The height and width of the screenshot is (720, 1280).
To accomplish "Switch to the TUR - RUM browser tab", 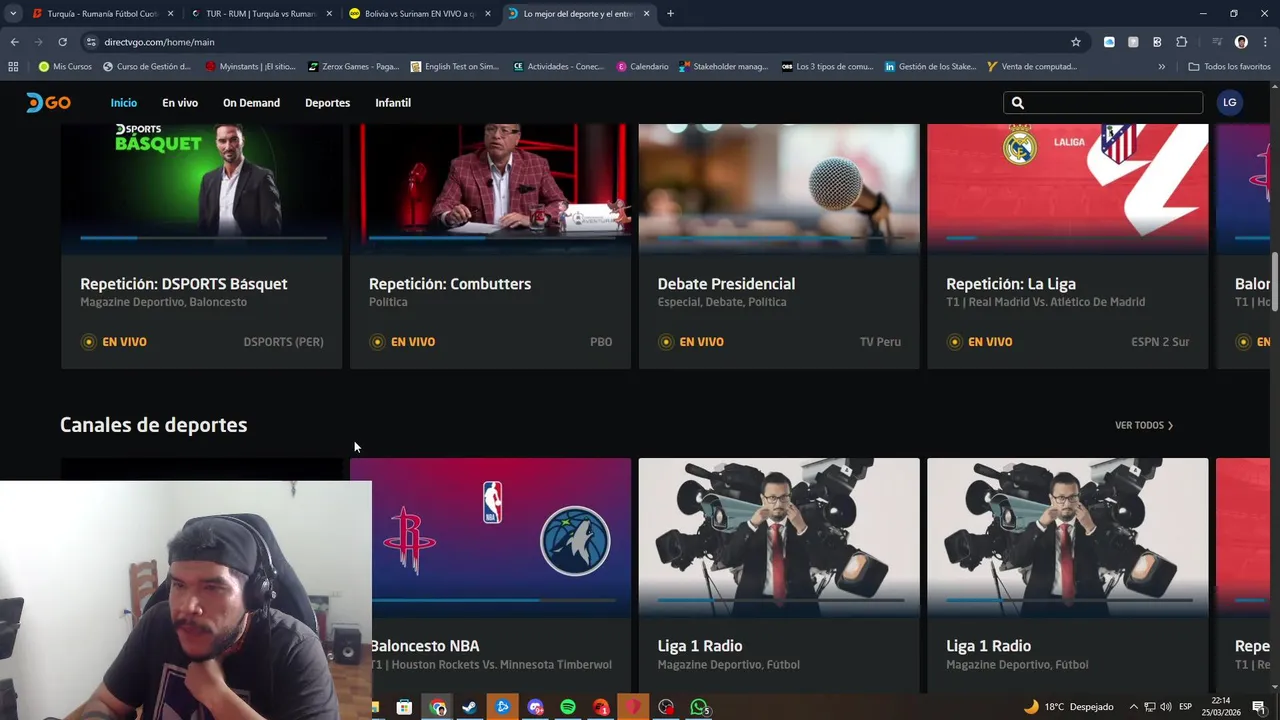I will coord(260,14).
